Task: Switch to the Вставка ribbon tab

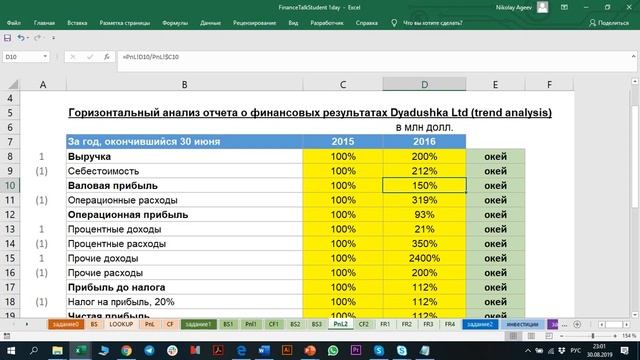Action: coord(77,23)
